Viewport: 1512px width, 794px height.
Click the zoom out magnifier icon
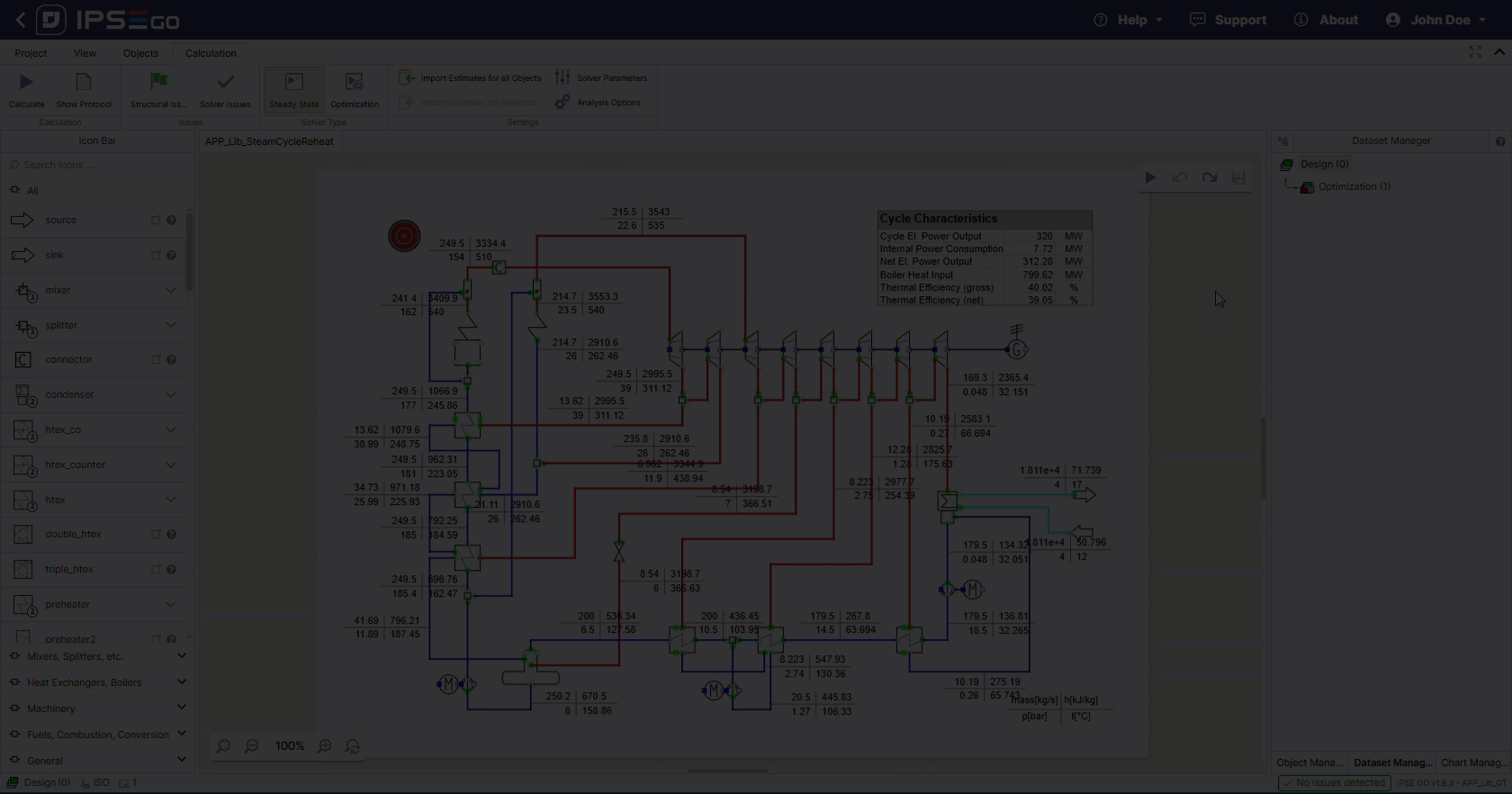tap(252, 746)
